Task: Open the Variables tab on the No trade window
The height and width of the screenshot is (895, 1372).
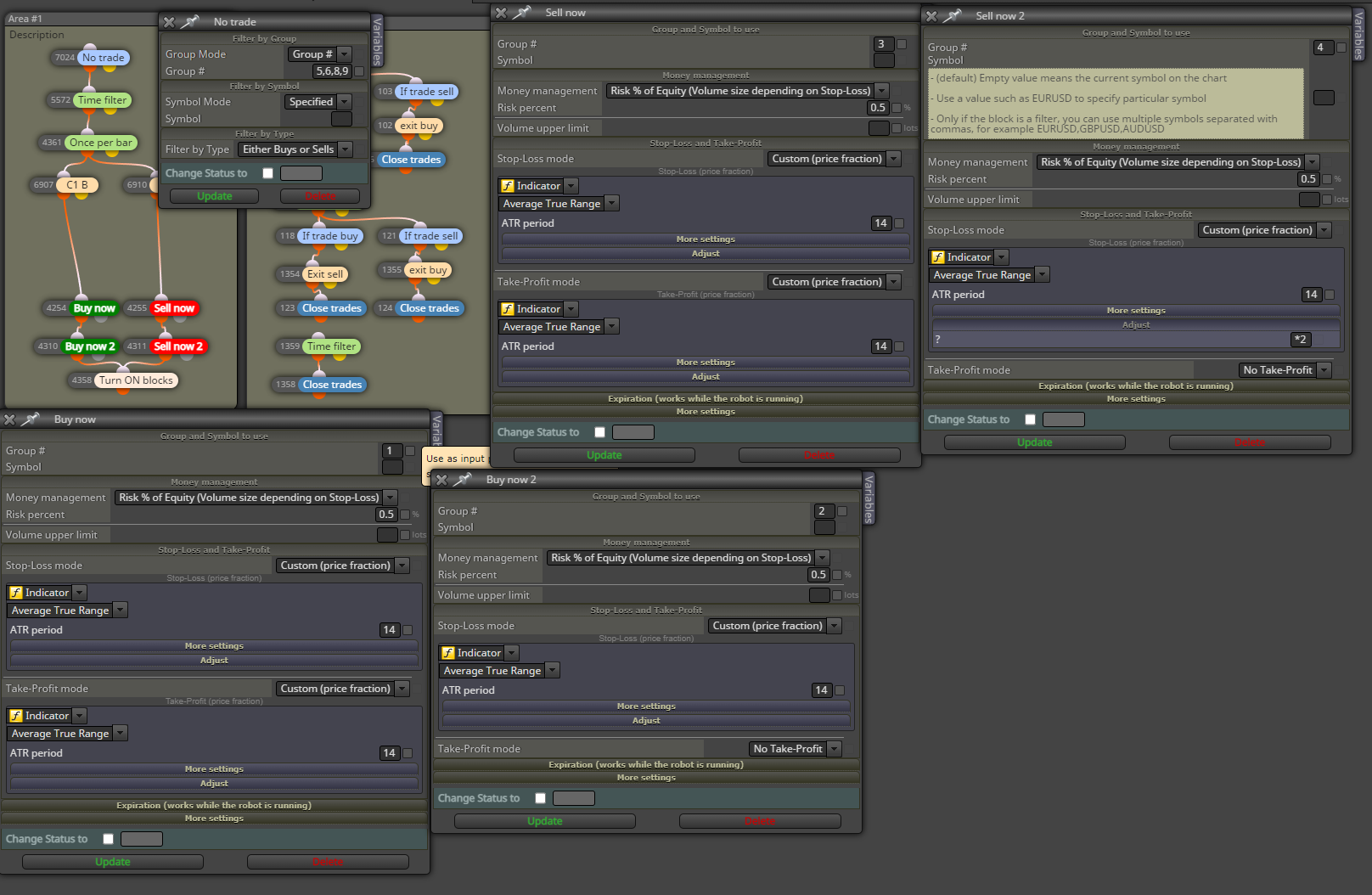Action: click(378, 40)
